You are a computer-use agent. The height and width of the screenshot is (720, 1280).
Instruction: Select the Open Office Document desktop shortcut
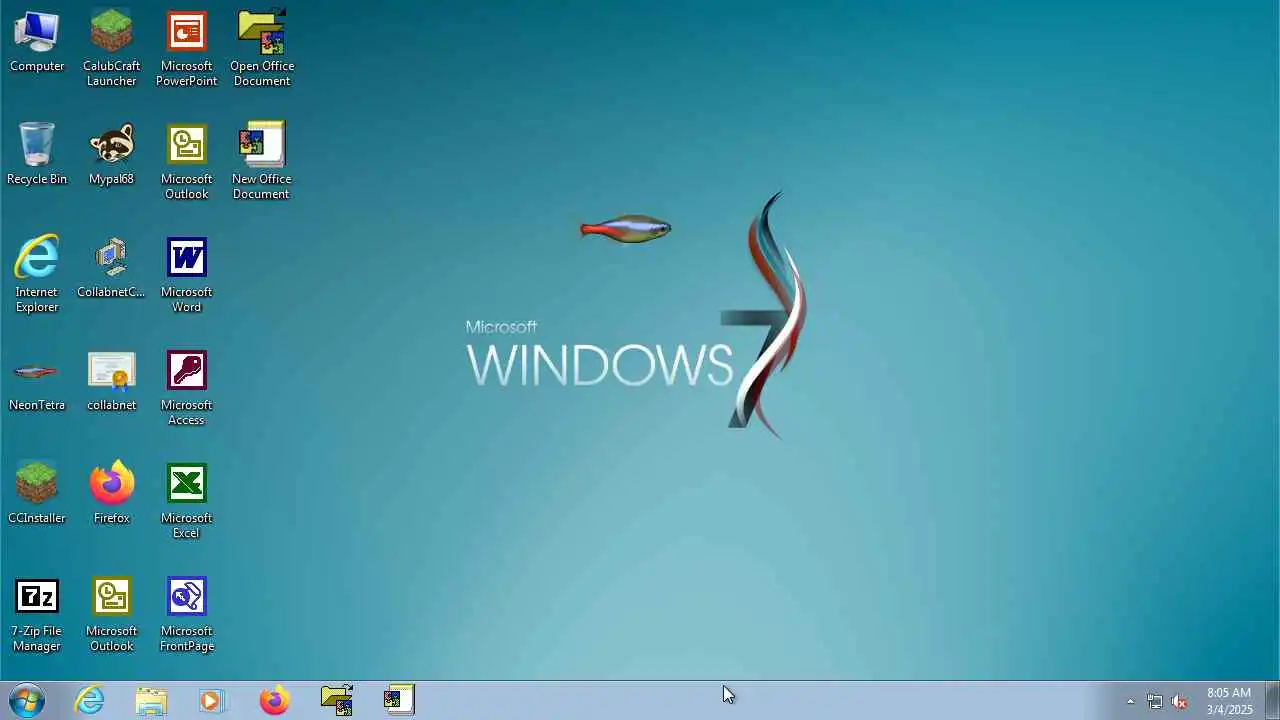point(262,48)
